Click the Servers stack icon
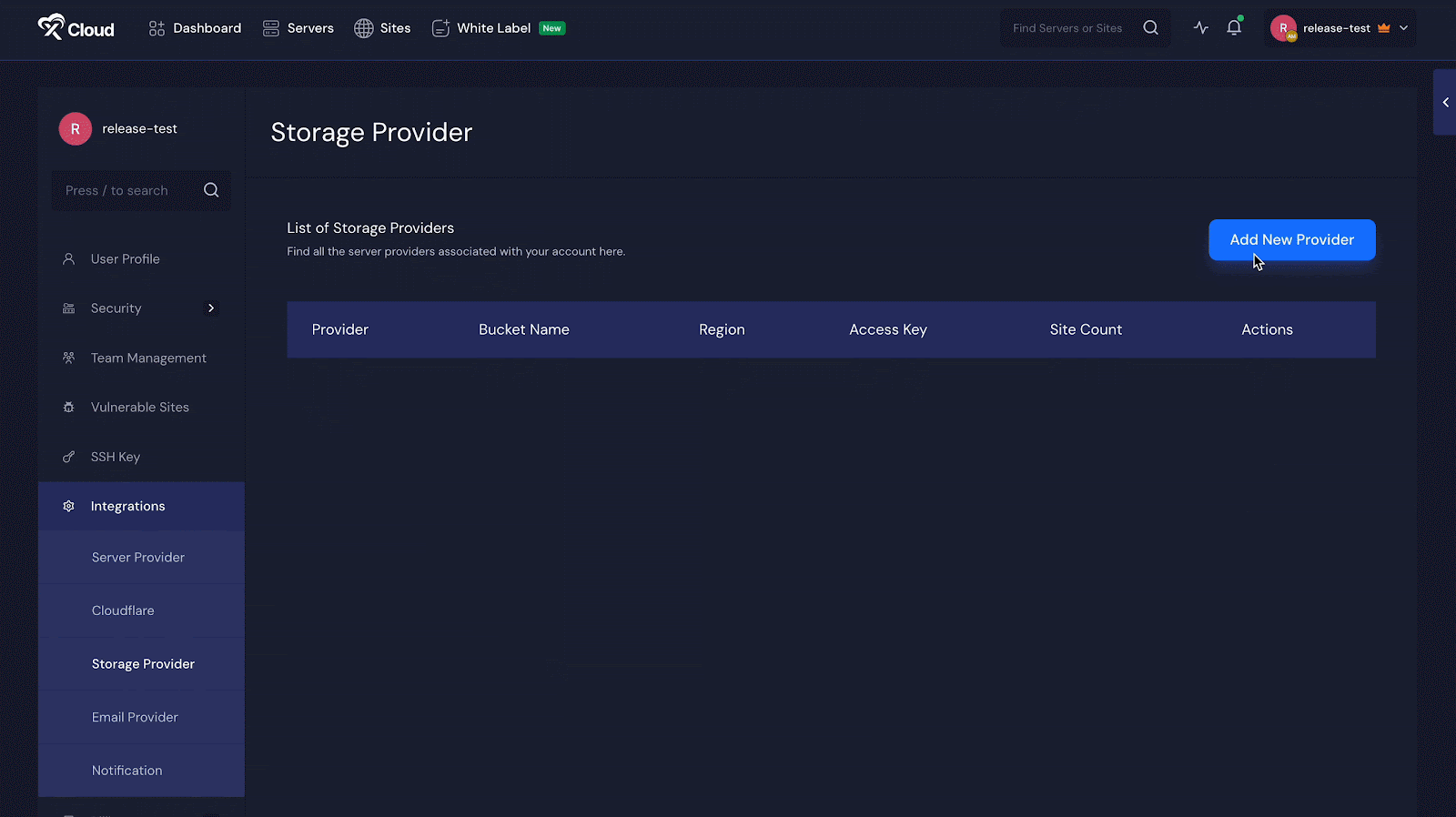 coord(271,28)
